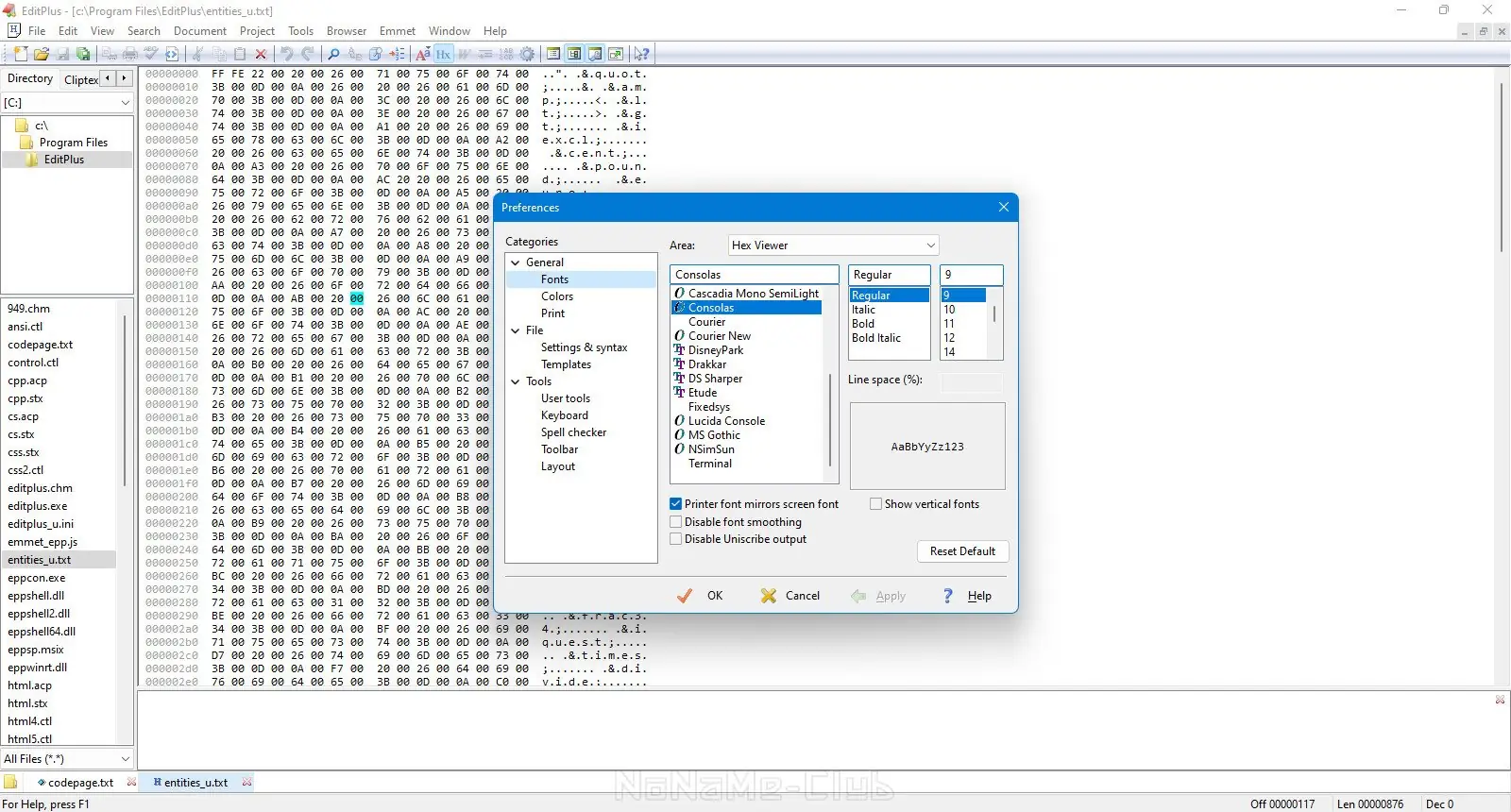Select Settings & syntax category
This screenshot has height=812, width=1511.
(584, 347)
